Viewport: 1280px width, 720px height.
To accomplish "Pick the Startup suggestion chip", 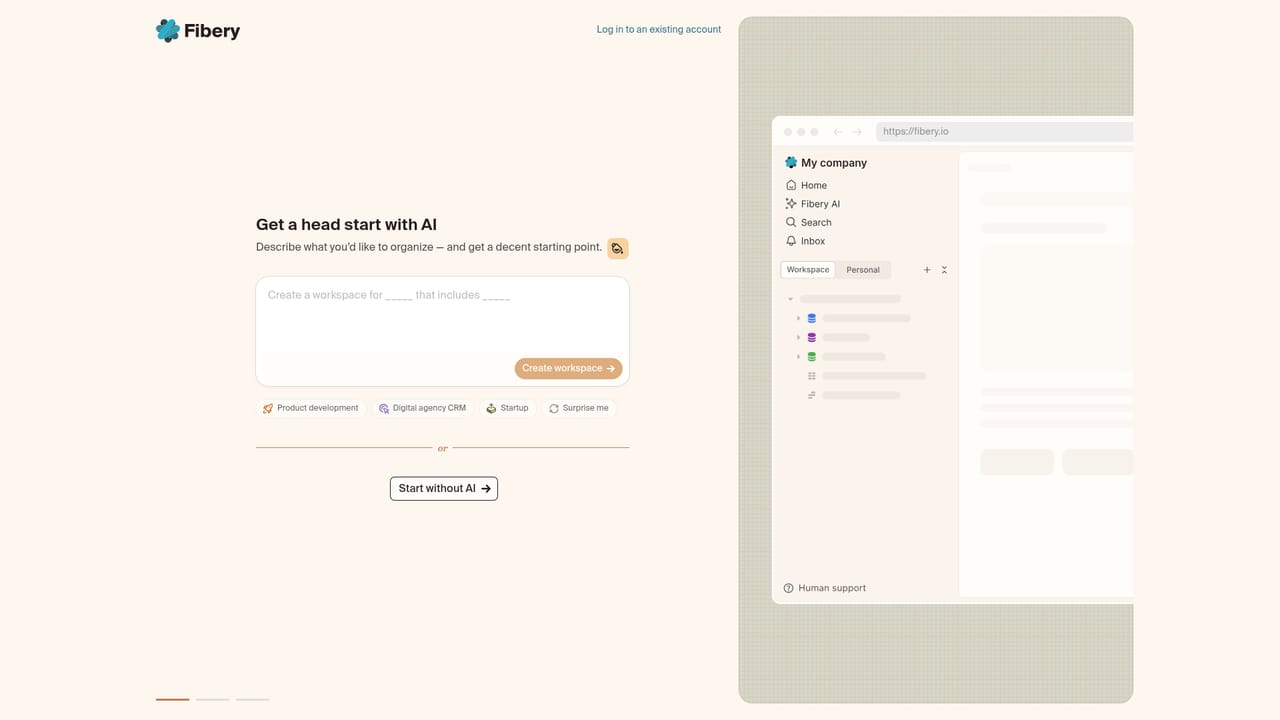I will [x=507, y=408].
